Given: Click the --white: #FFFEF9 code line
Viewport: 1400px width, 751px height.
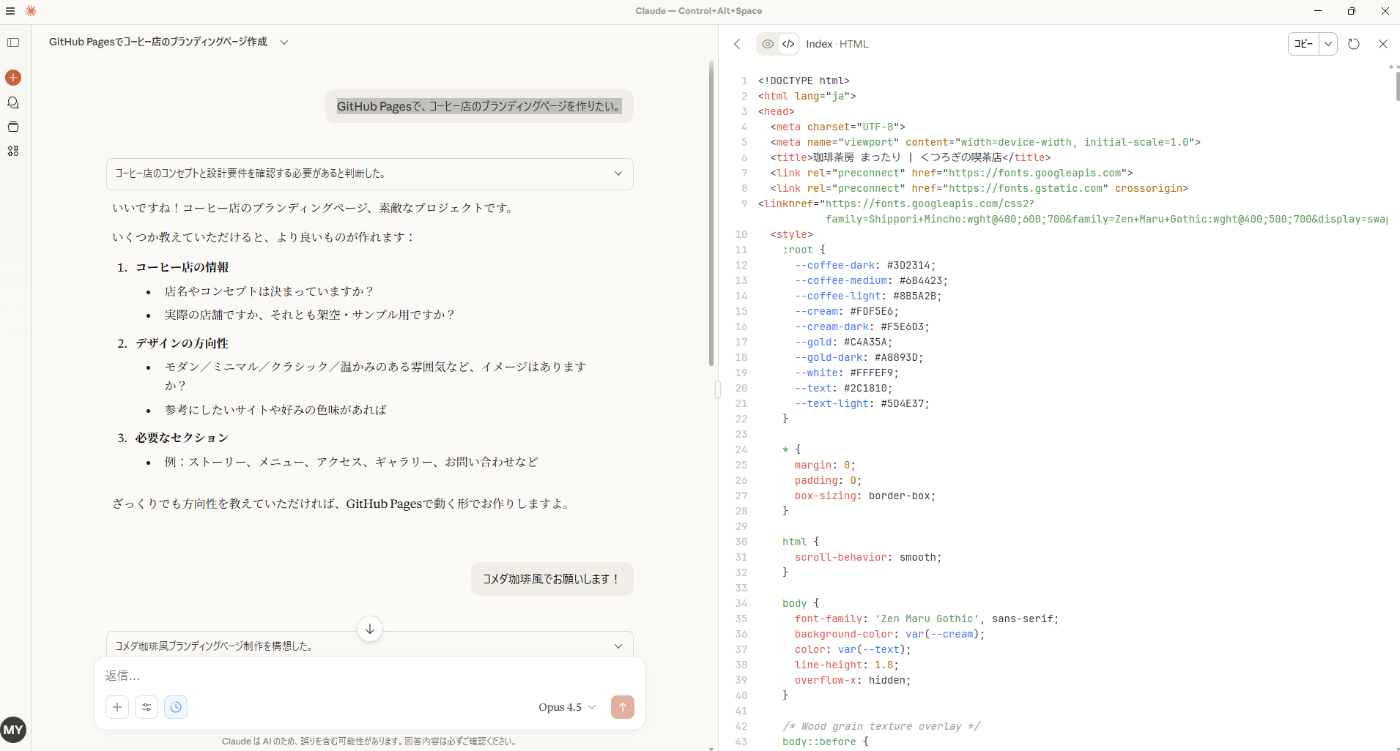Looking at the screenshot, I should (x=849, y=372).
